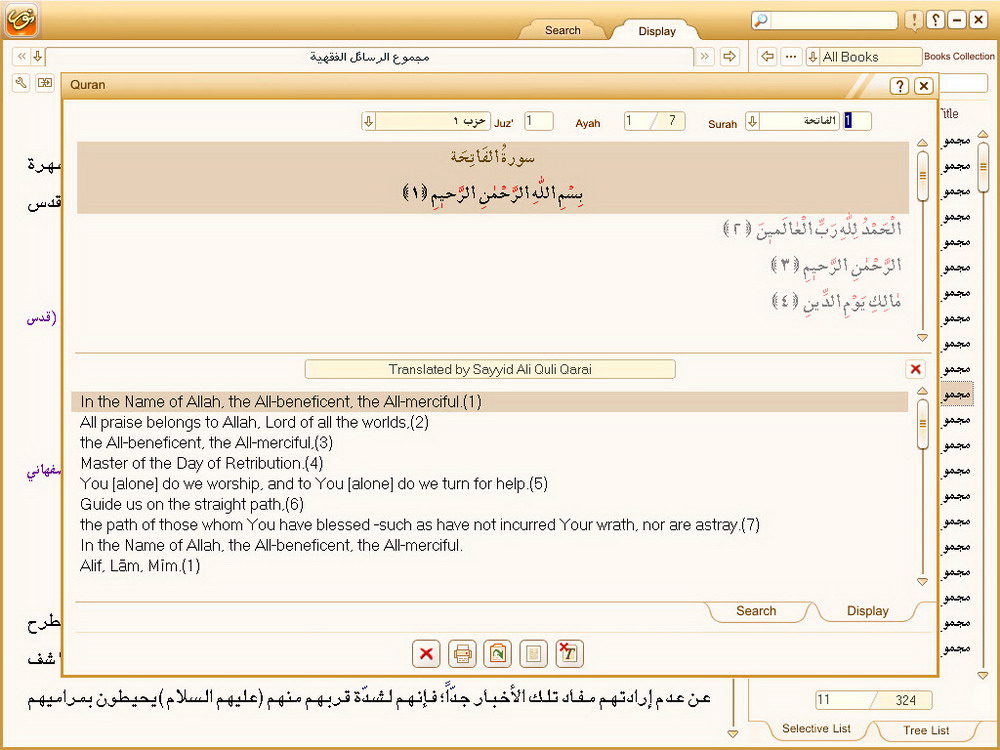Select translation line "All praise belongs to Allah"

pos(254,422)
